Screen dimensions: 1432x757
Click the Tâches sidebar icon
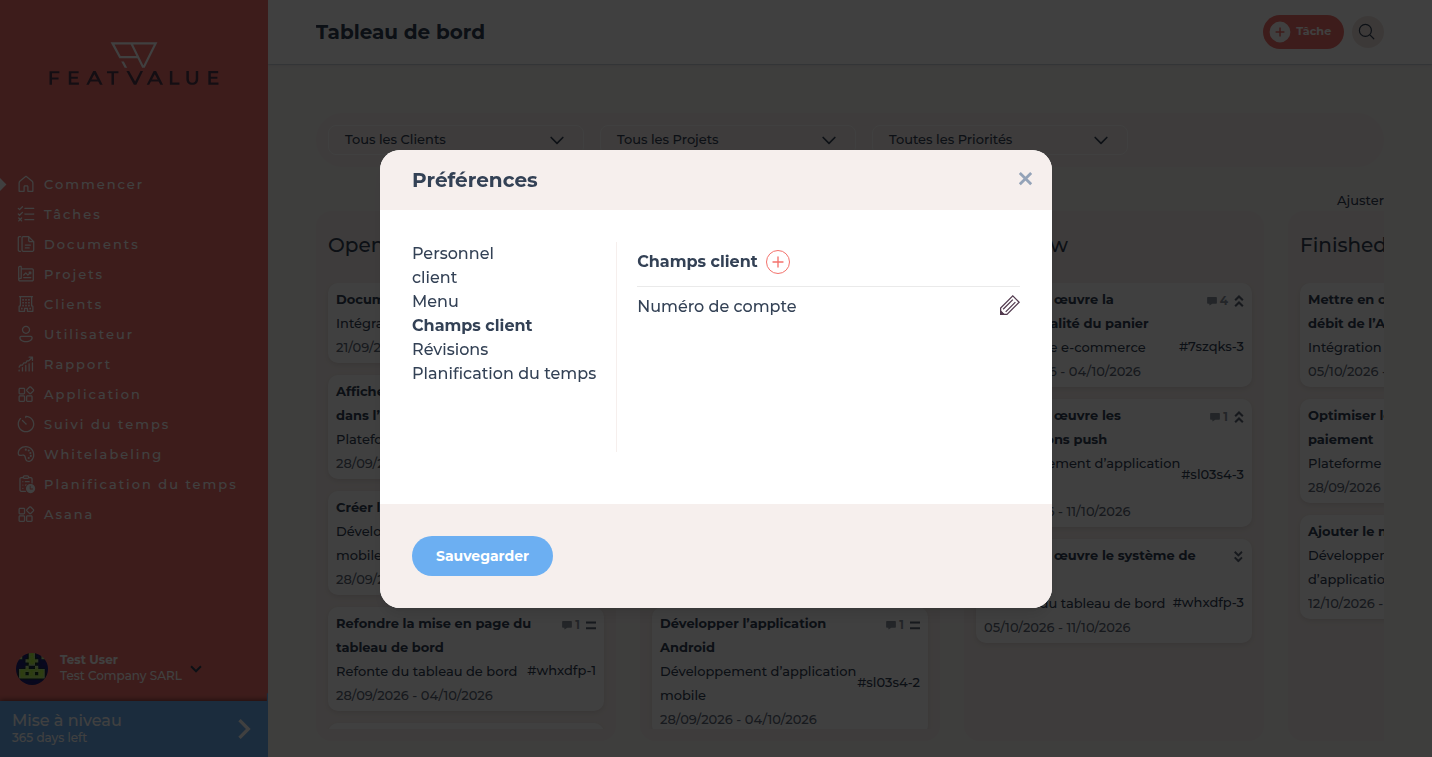(26, 214)
